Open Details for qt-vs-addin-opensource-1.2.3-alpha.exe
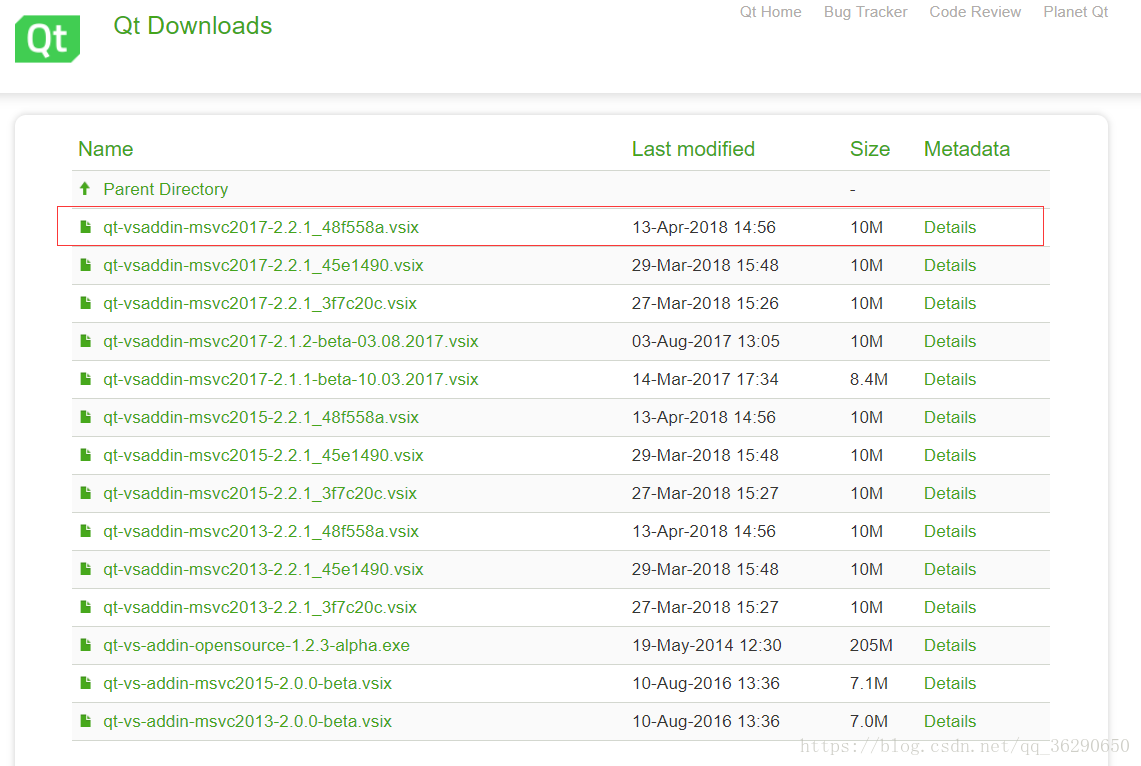1141x766 pixels. point(950,645)
